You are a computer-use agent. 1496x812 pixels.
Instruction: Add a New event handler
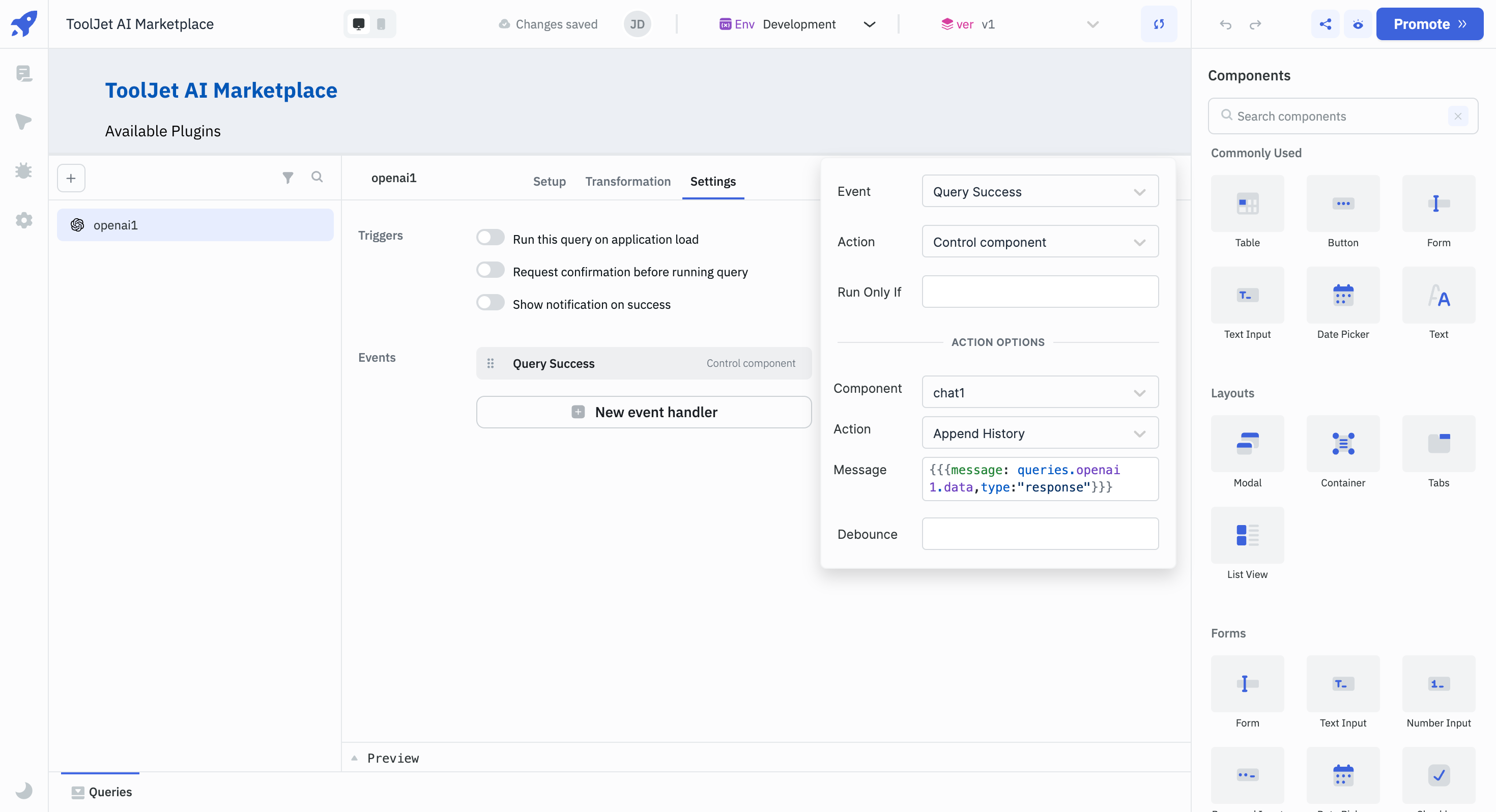click(644, 412)
